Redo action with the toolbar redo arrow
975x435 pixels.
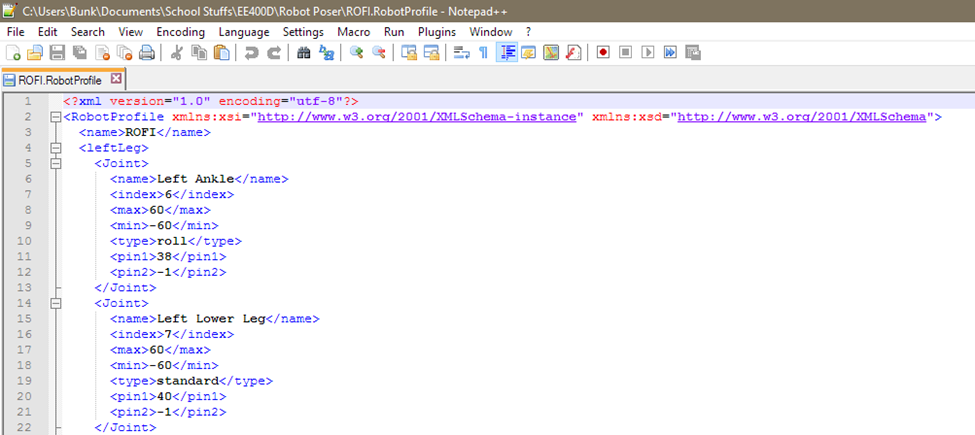point(274,53)
